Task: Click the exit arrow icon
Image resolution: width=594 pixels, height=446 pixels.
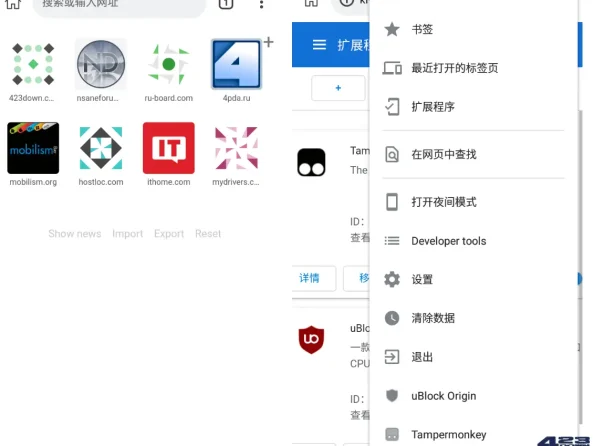Action: click(x=392, y=357)
